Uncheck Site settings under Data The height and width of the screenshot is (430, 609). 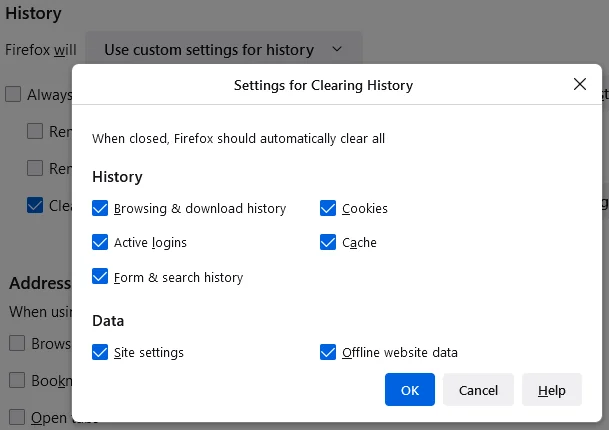[100, 352]
